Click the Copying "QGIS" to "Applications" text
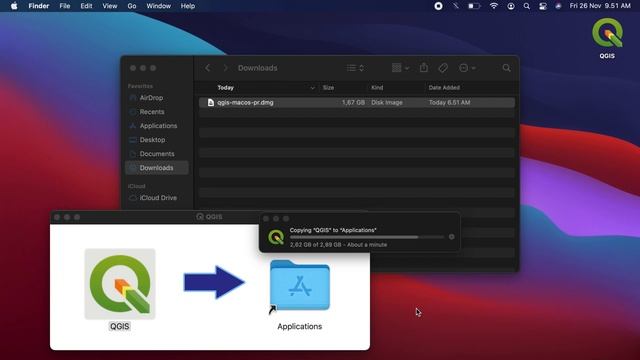The image size is (640, 360). point(333,230)
